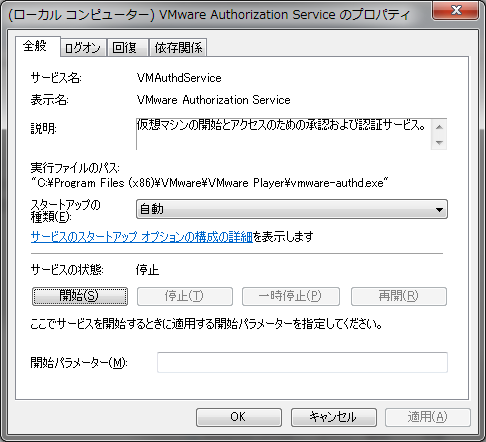Click the service status value 停止
Image resolution: width=486 pixels, height=442 pixels.
coord(147,270)
